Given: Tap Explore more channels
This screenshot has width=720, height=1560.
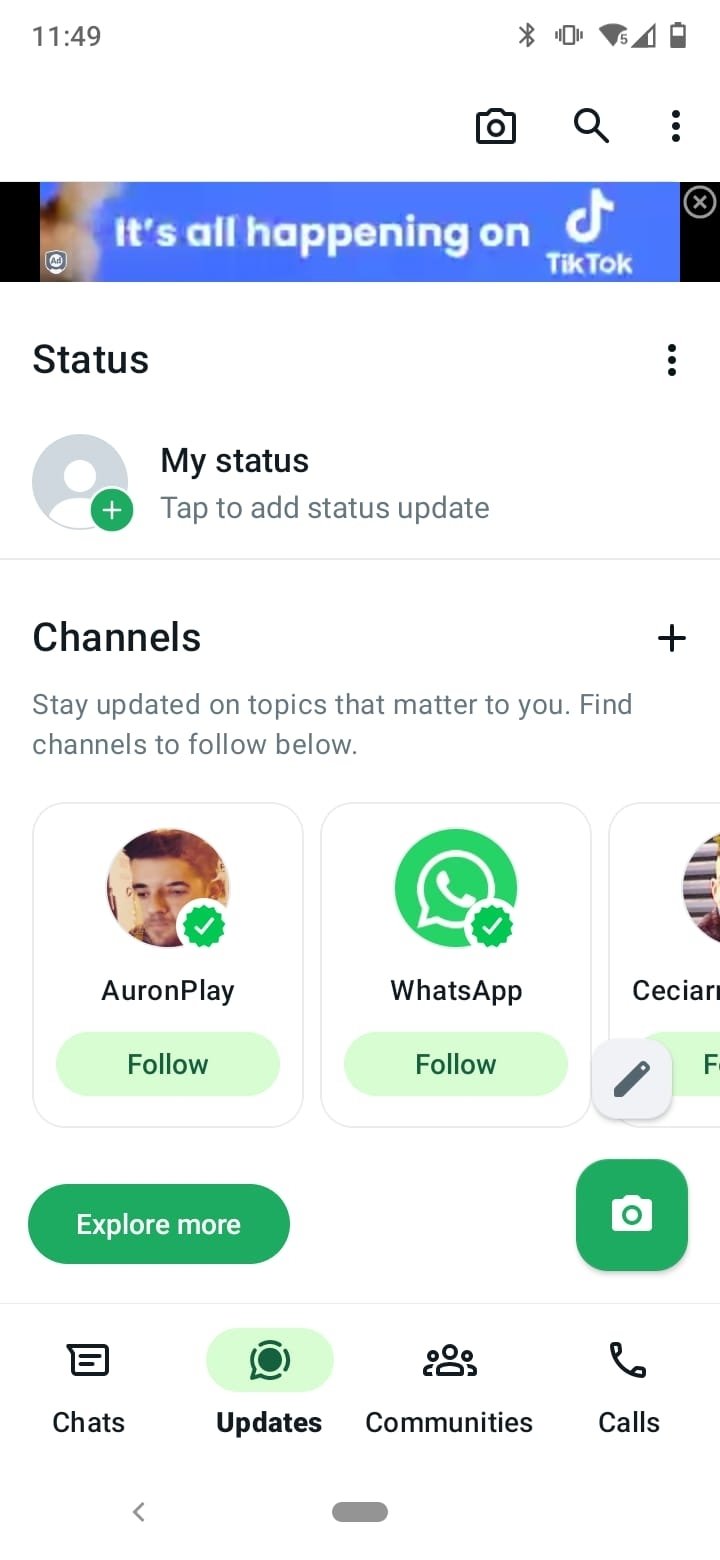Looking at the screenshot, I should coord(158,1223).
